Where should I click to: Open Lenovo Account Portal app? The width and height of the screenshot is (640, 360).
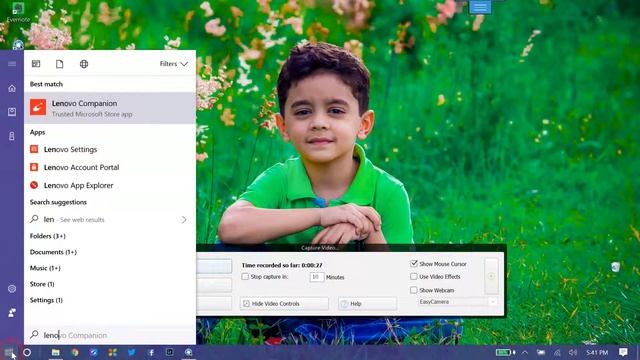pos(110,167)
